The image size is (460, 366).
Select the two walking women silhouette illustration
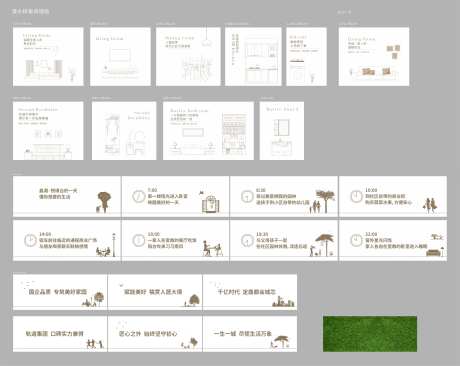[431, 205]
